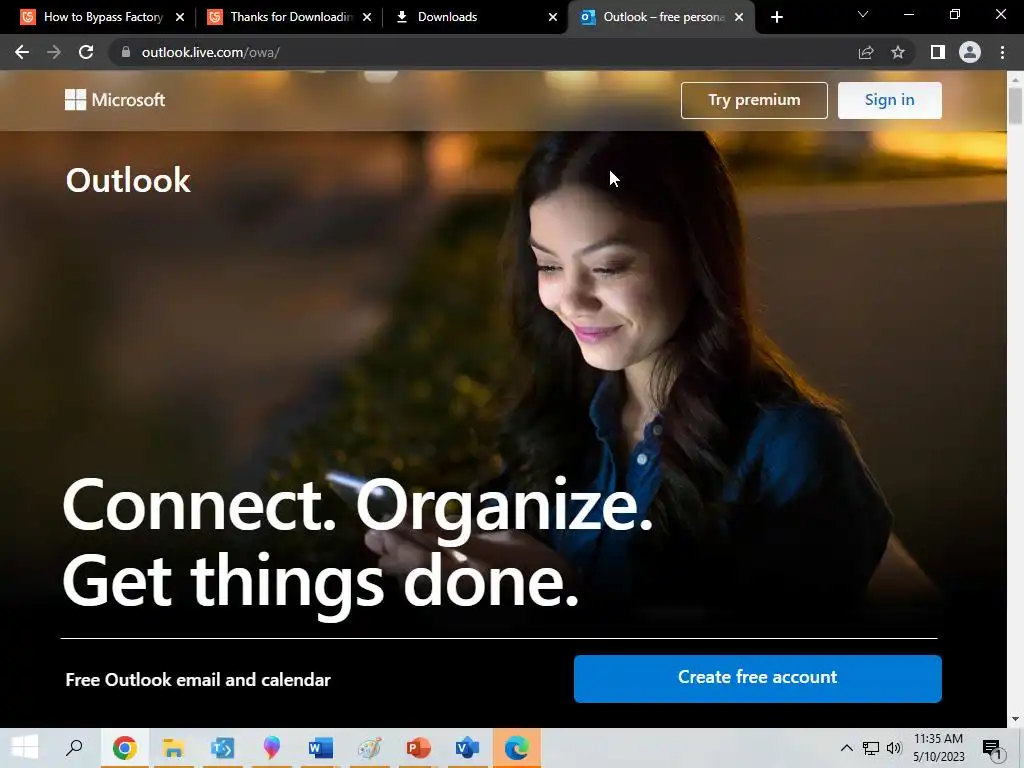Click the Outlook heading text

(x=128, y=180)
